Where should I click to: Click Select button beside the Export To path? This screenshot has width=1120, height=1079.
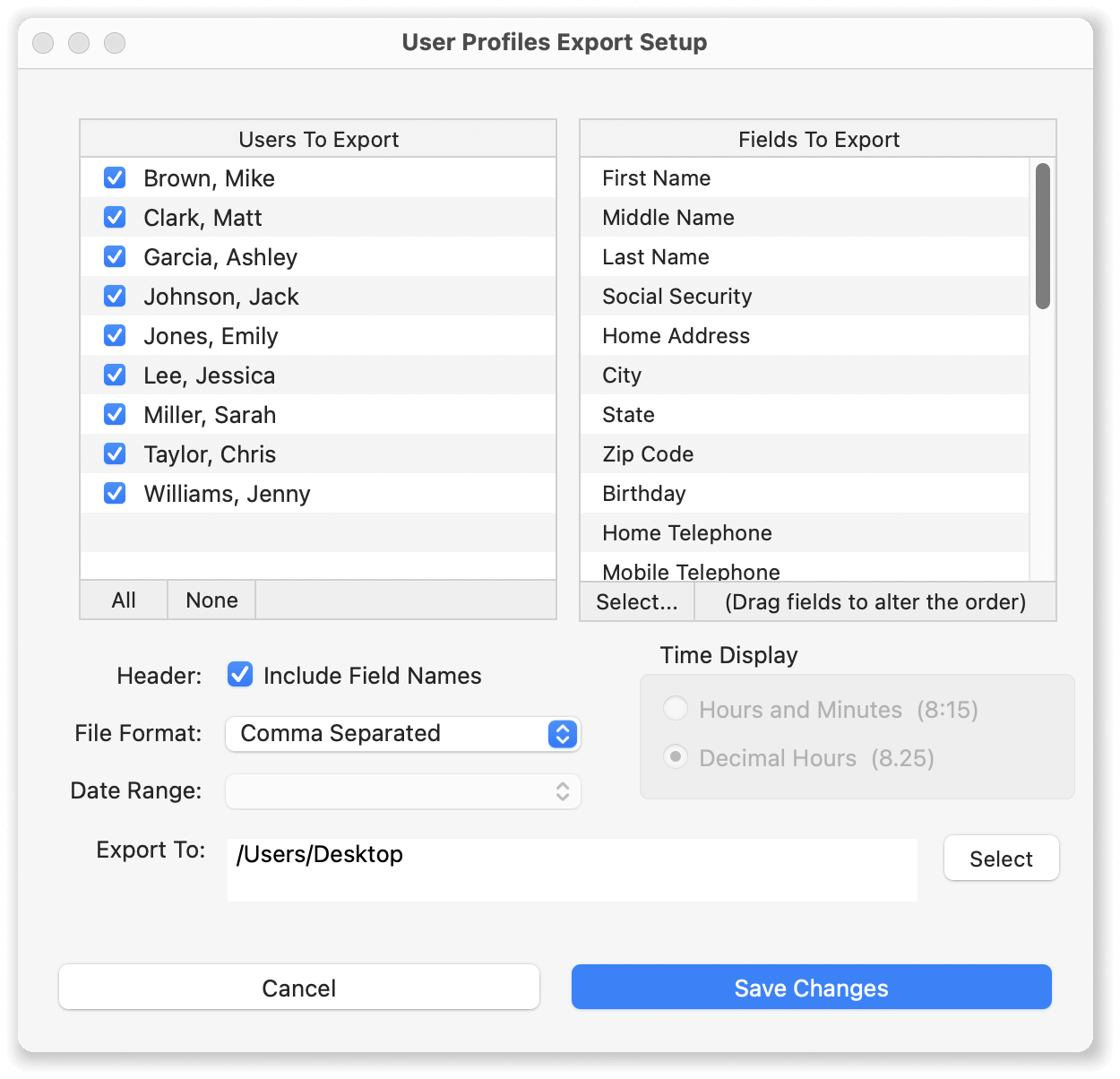[x=1001, y=859]
